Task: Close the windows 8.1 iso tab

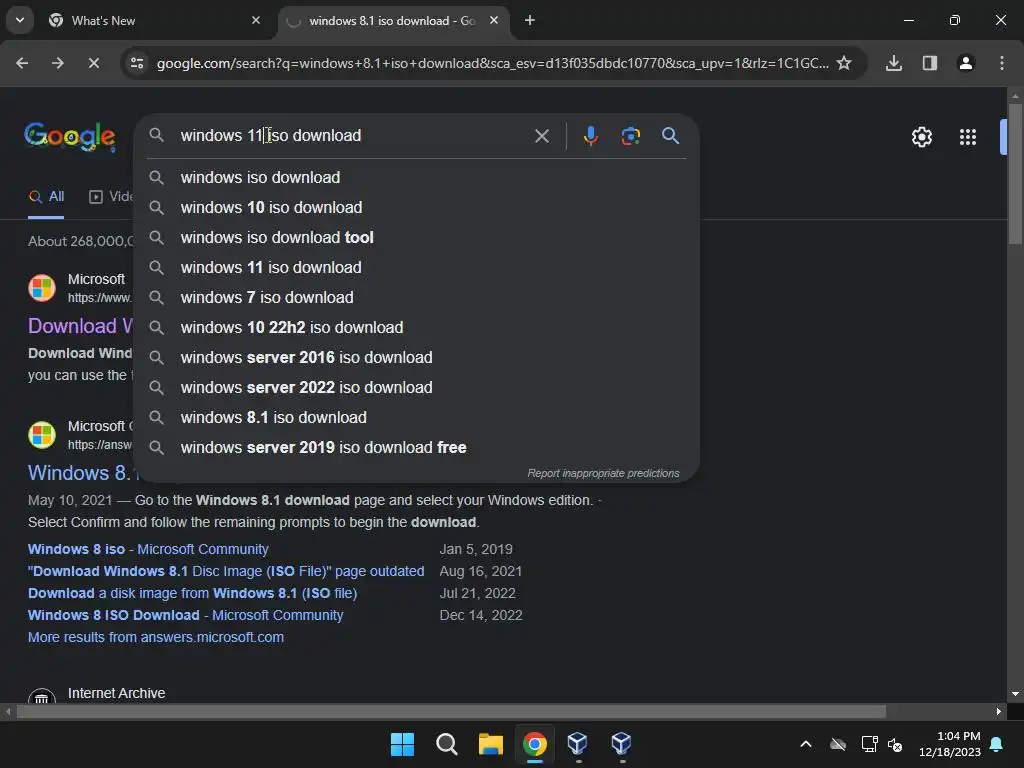Action: point(494,20)
